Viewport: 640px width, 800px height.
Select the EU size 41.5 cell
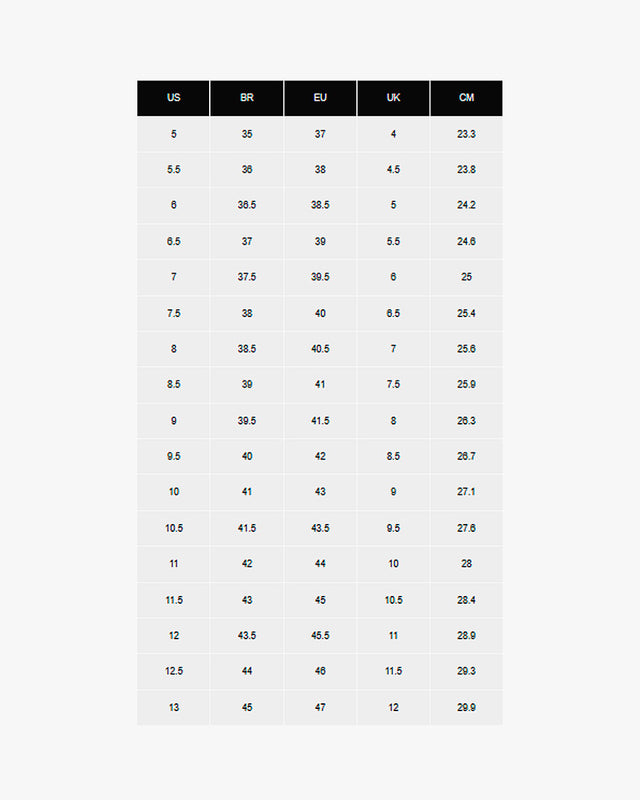pyautogui.click(x=320, y=421)
